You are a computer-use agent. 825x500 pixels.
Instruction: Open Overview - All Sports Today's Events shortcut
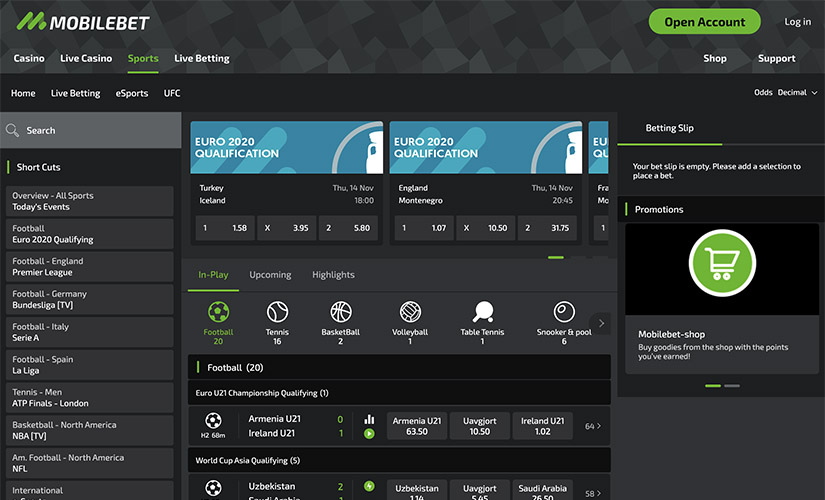(x=89, y=201)
